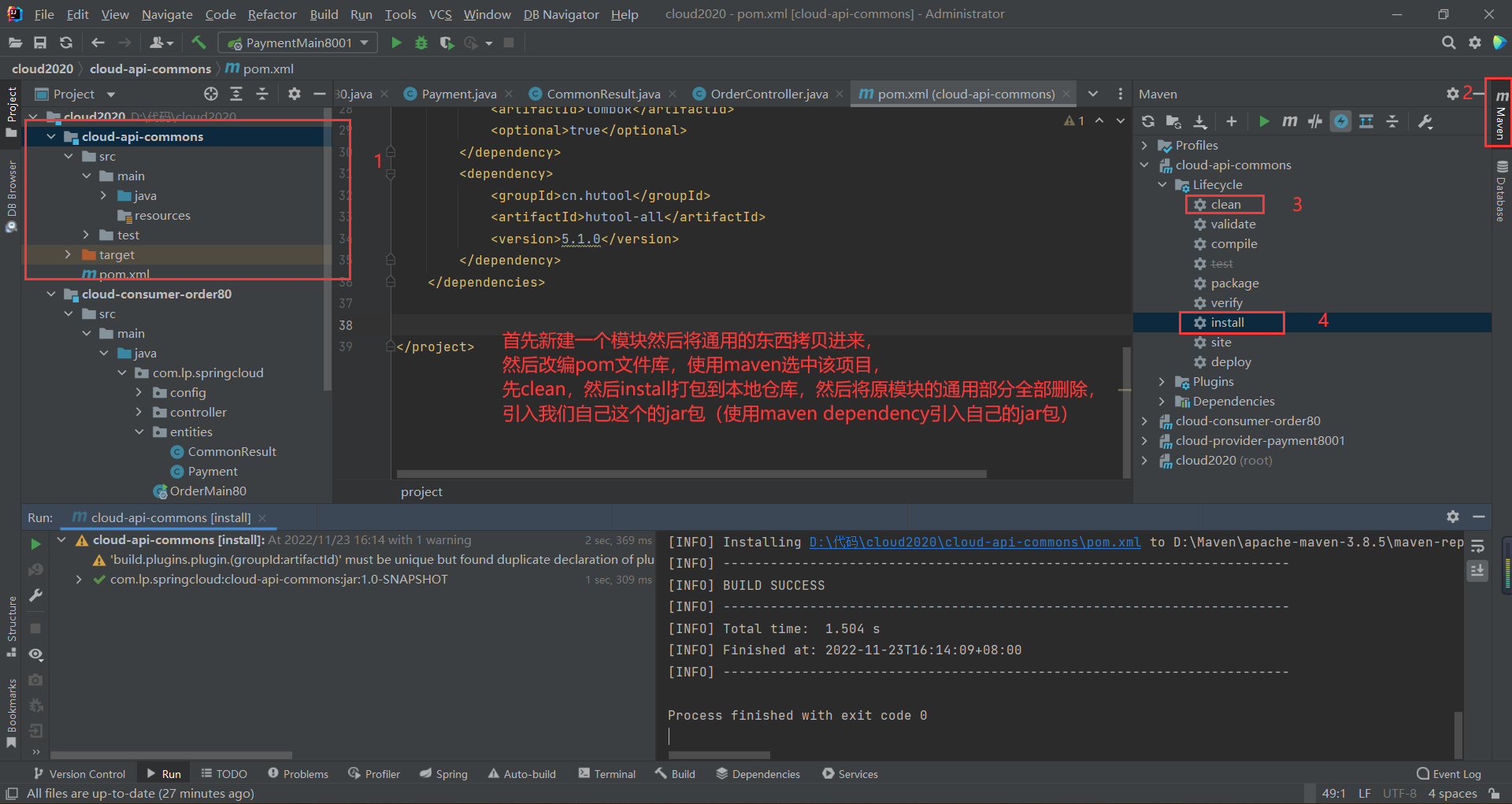Click Select Opened File crosshair icon

pos(210,94)
